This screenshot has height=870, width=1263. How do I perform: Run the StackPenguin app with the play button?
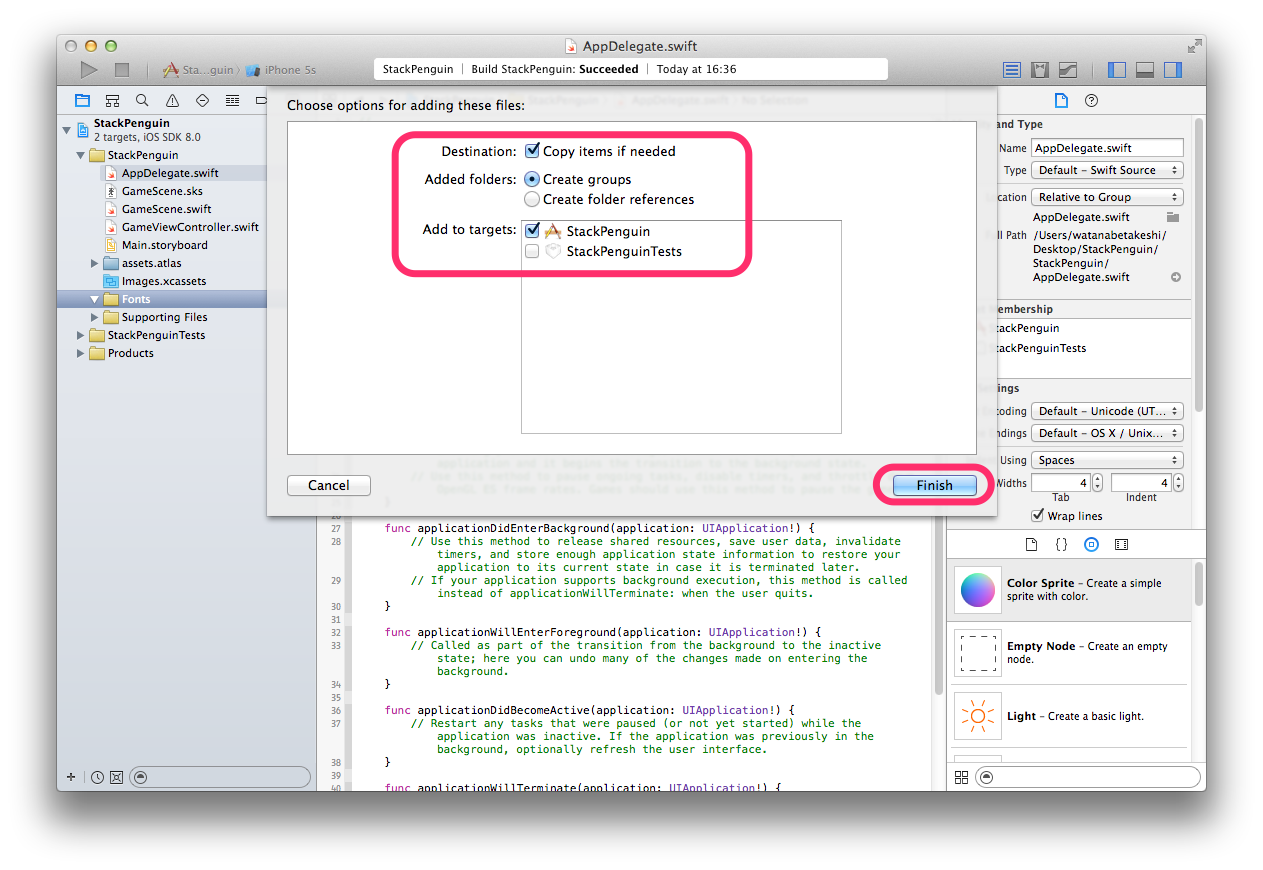pyautogui.click(x=88, y=68)
